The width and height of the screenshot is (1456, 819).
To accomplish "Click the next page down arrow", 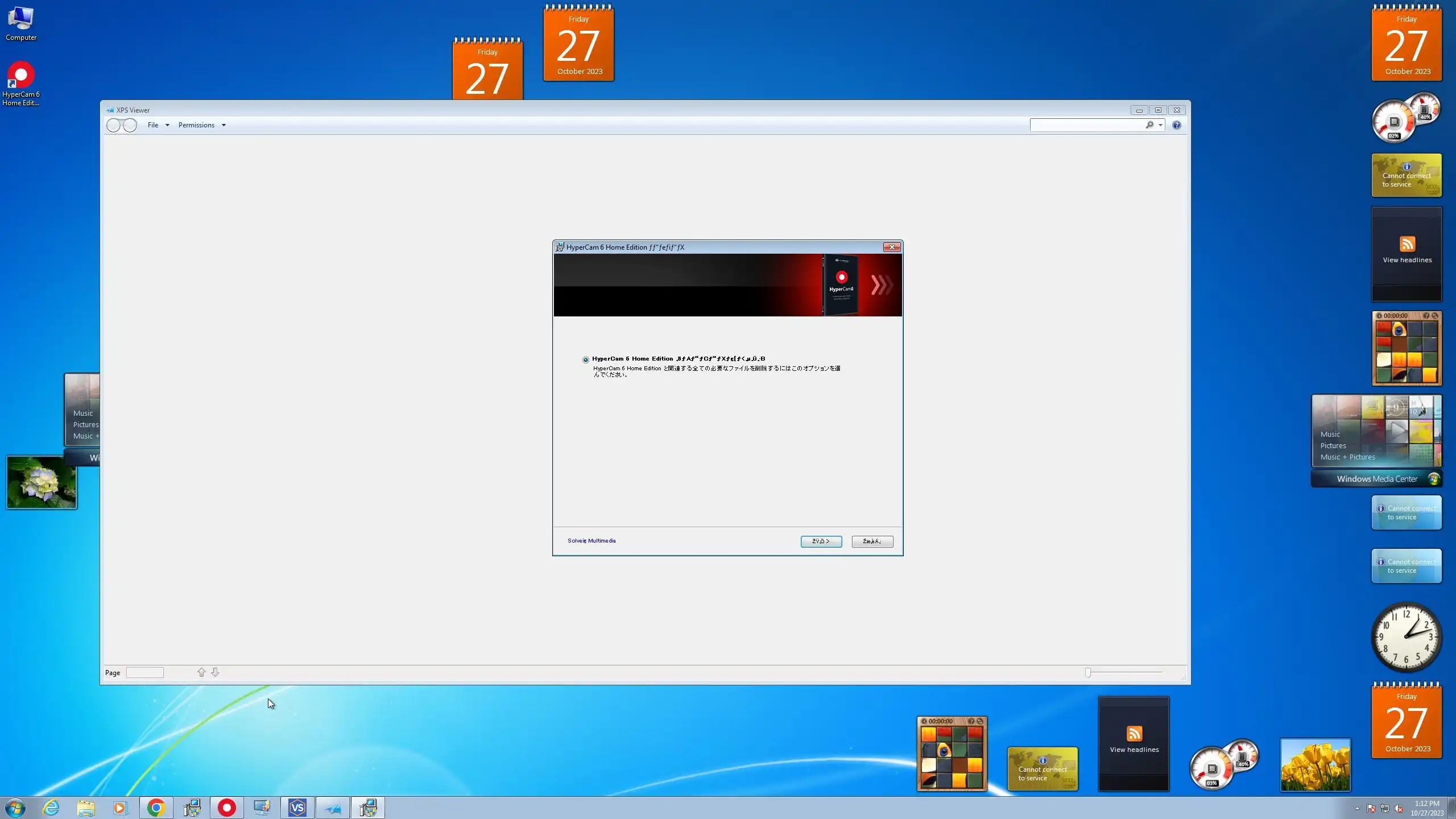I will tap(215, 672).
